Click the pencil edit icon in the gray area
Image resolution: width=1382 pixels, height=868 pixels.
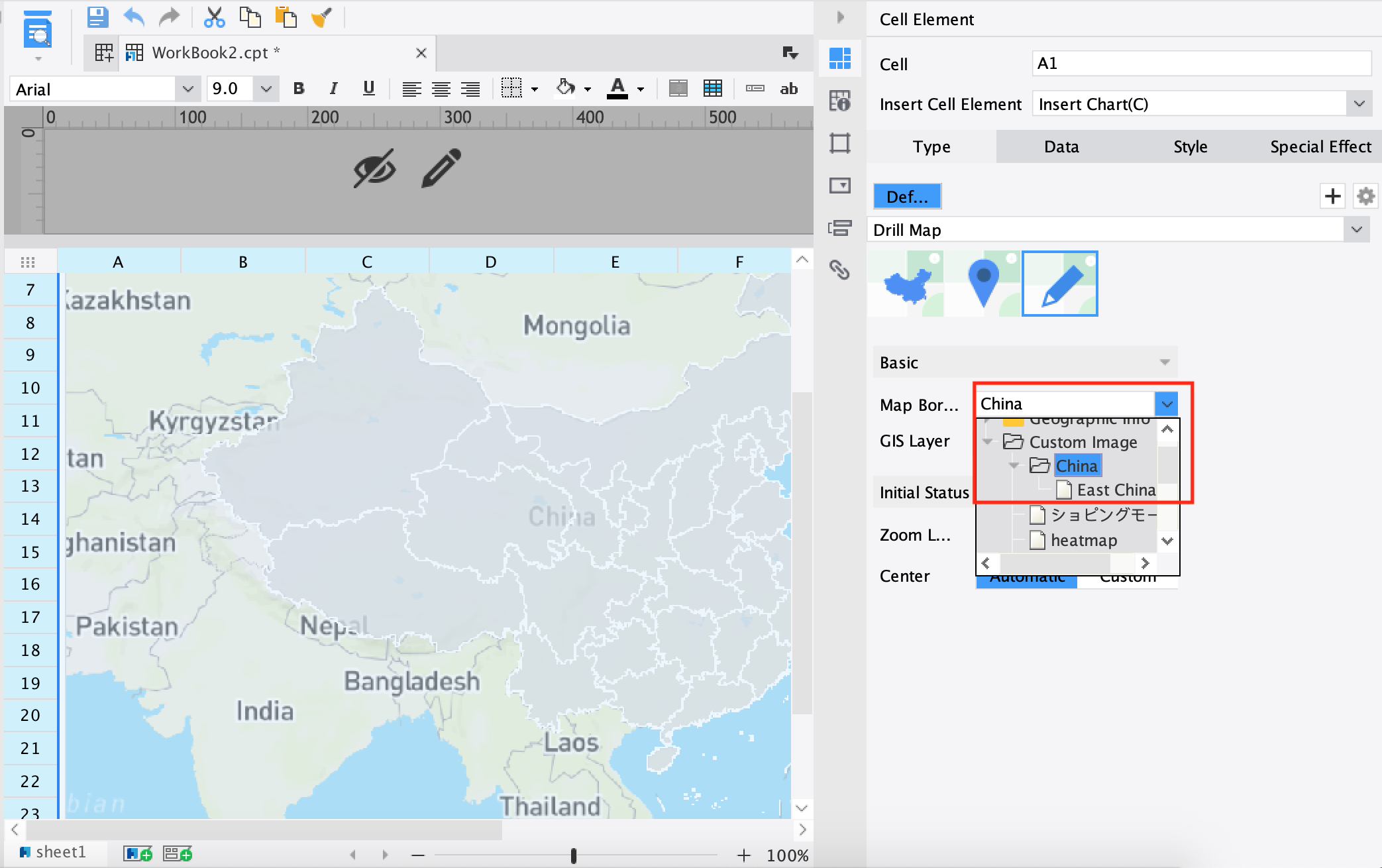(x=441, y=168)
